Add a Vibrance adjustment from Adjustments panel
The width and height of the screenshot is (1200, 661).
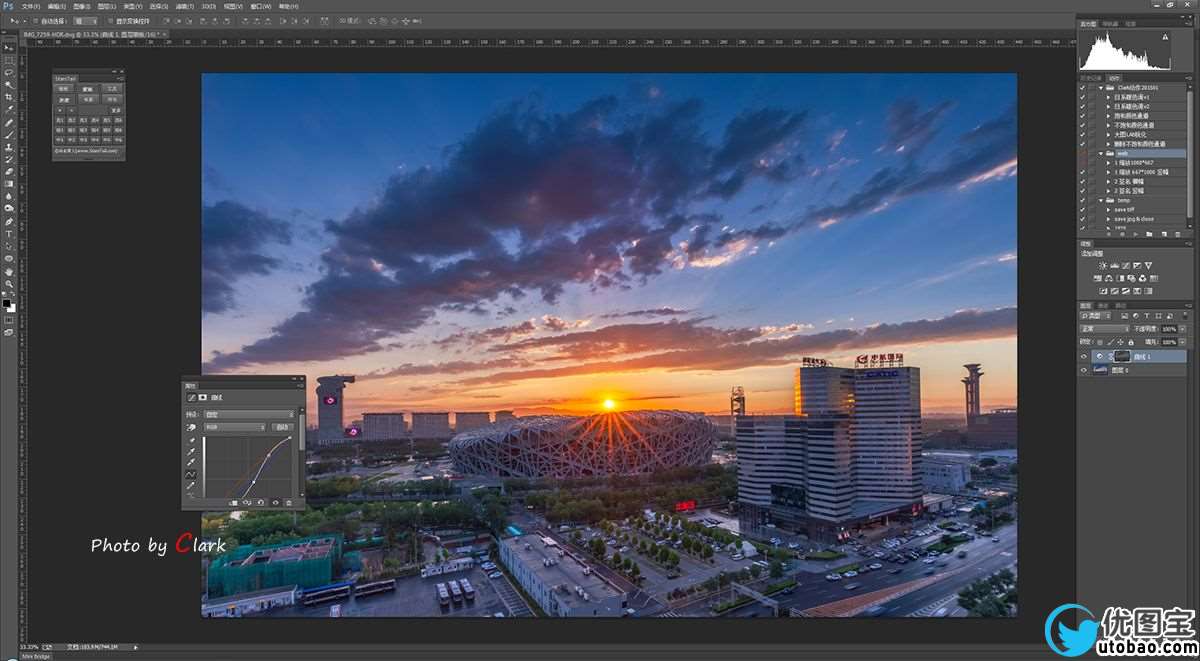coord(1148,266)
